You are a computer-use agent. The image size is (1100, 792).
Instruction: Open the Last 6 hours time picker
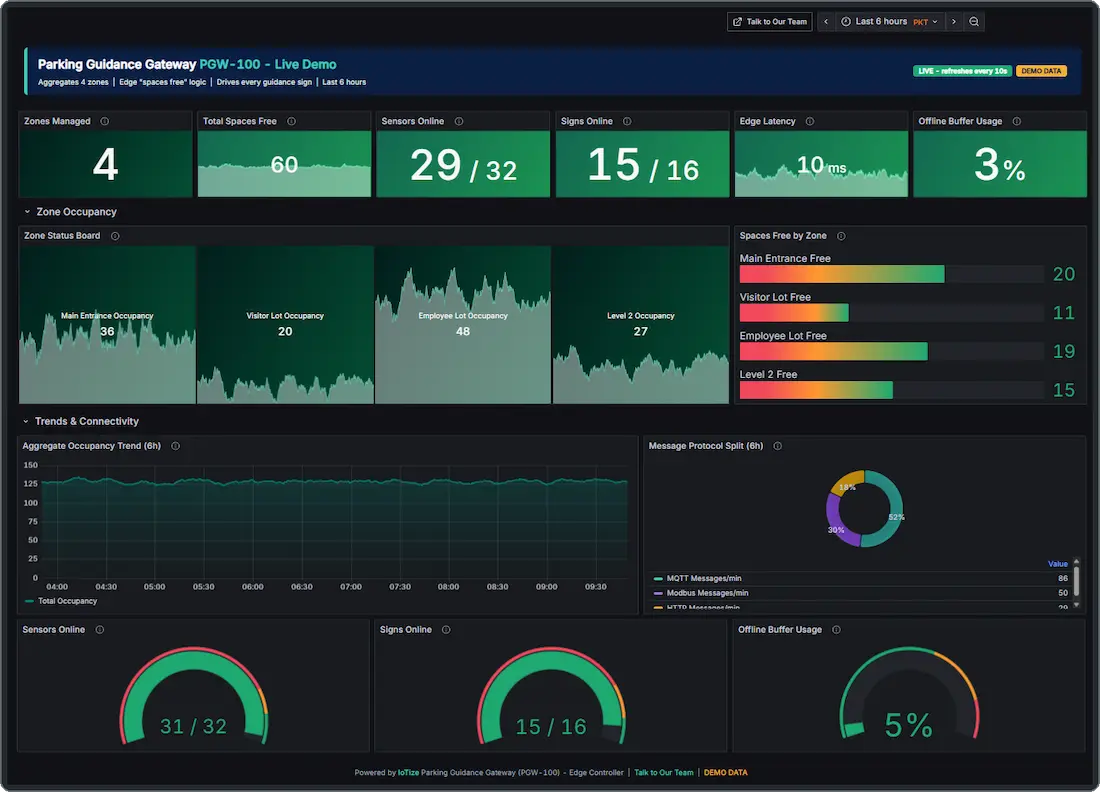pyautogui.click(x=890, y=22)
